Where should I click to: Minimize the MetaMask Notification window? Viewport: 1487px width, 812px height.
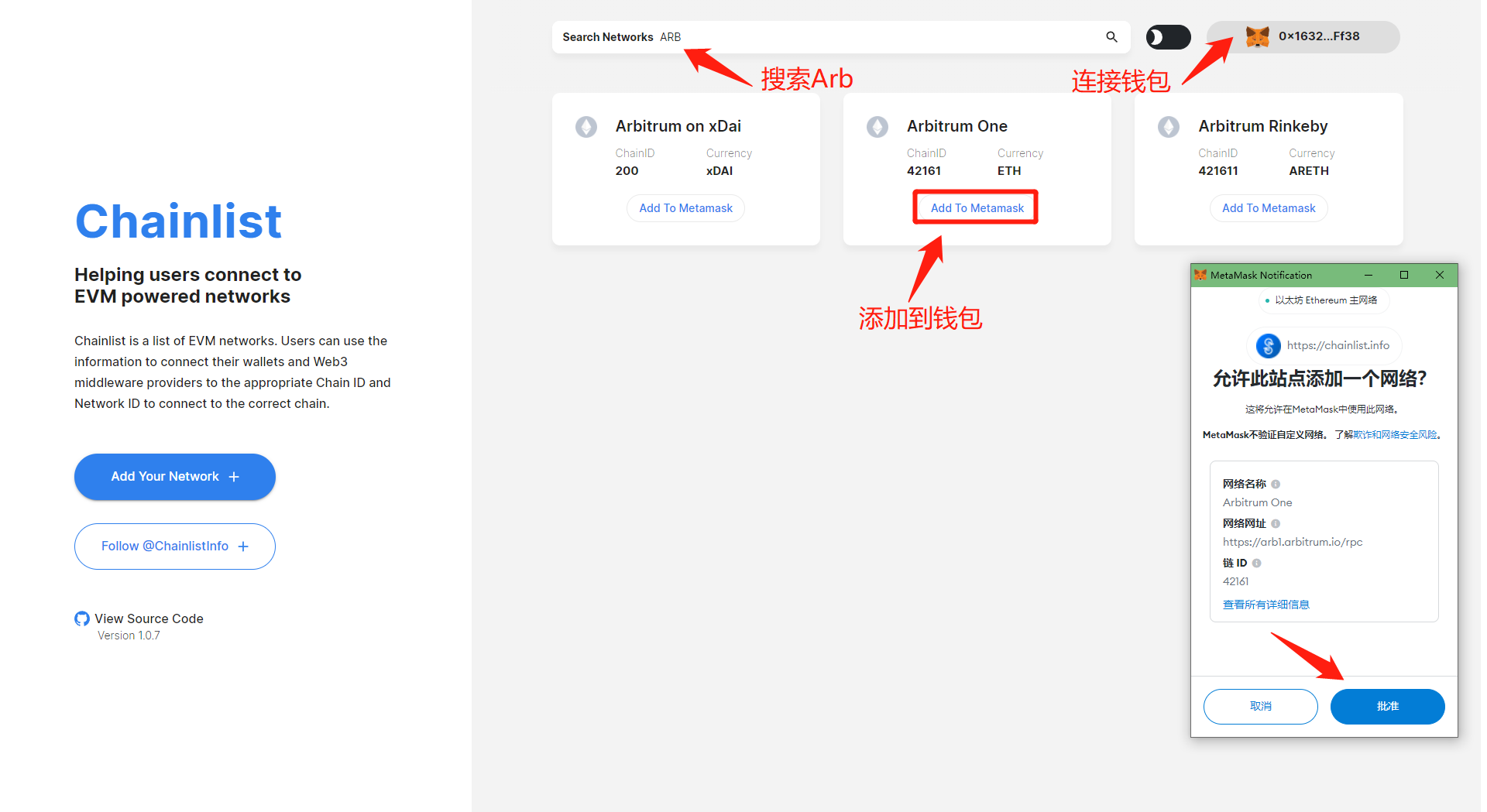pyautogui.click(x=1369, y=275)
